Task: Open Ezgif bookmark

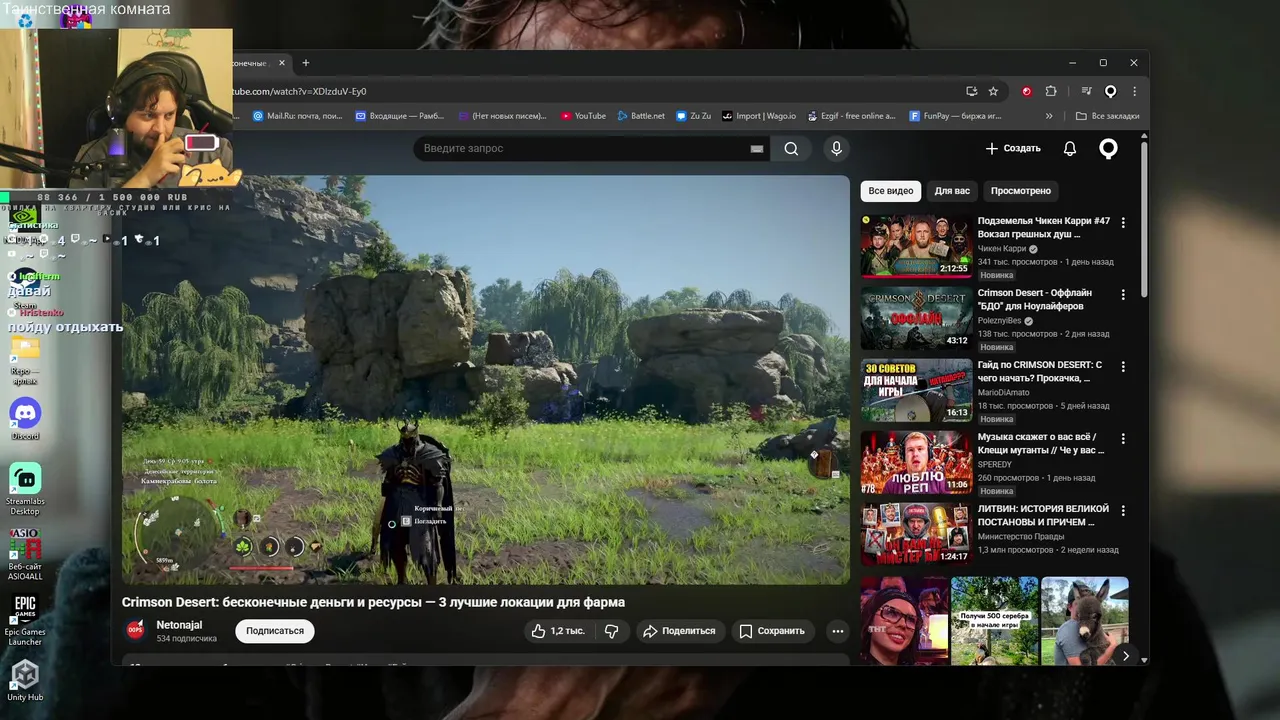Action: [851, 116]
